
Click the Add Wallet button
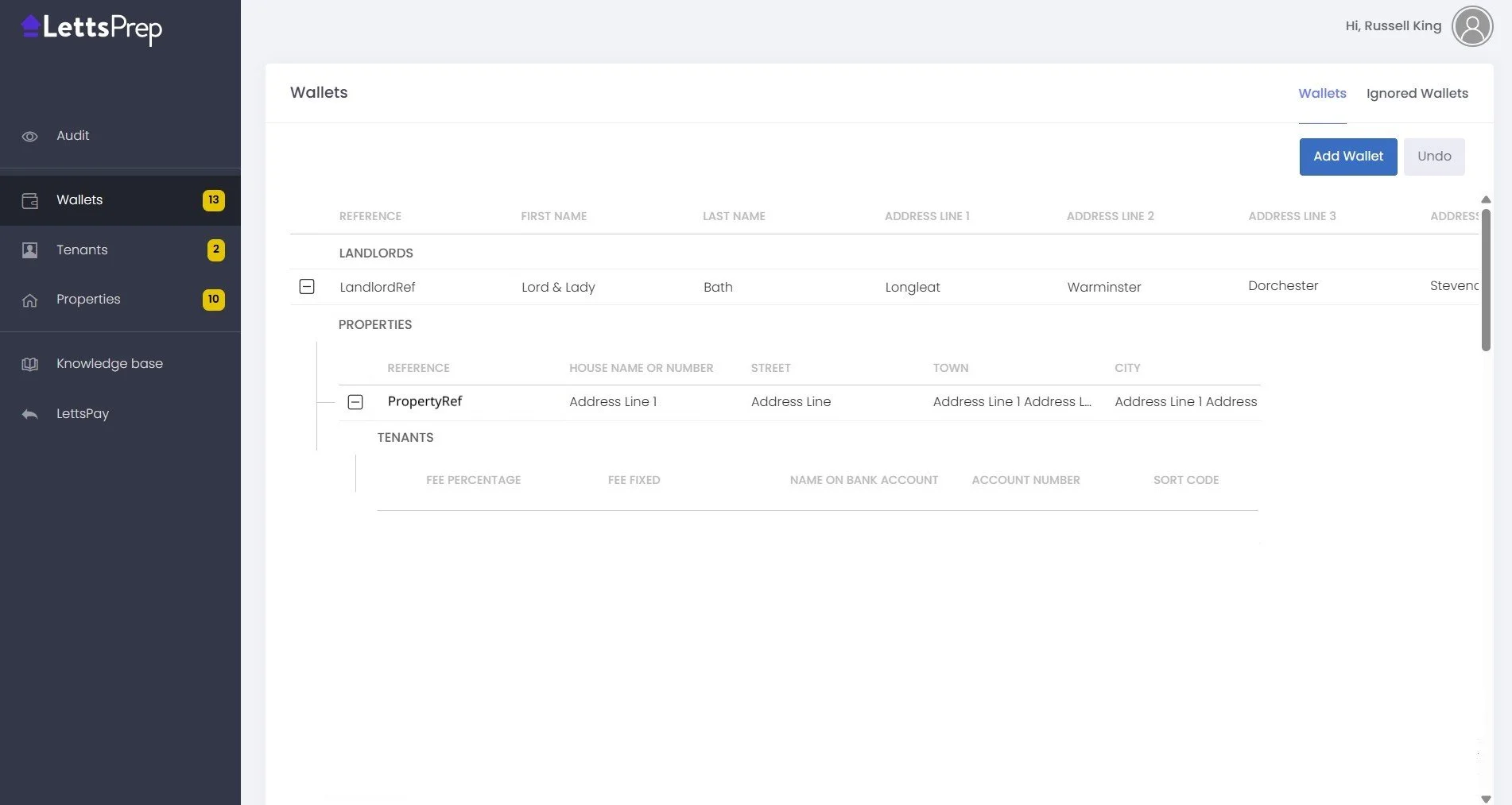(x=1347, y=157)
